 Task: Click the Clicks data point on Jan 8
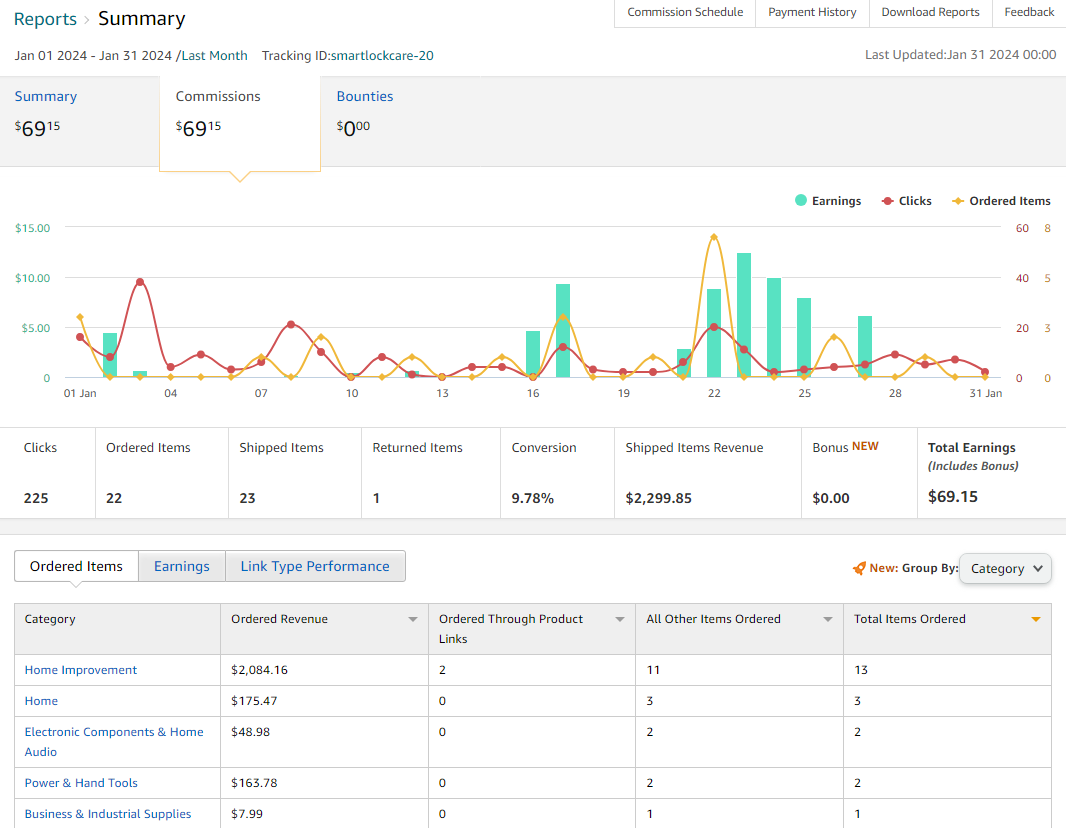coord(291,325)
